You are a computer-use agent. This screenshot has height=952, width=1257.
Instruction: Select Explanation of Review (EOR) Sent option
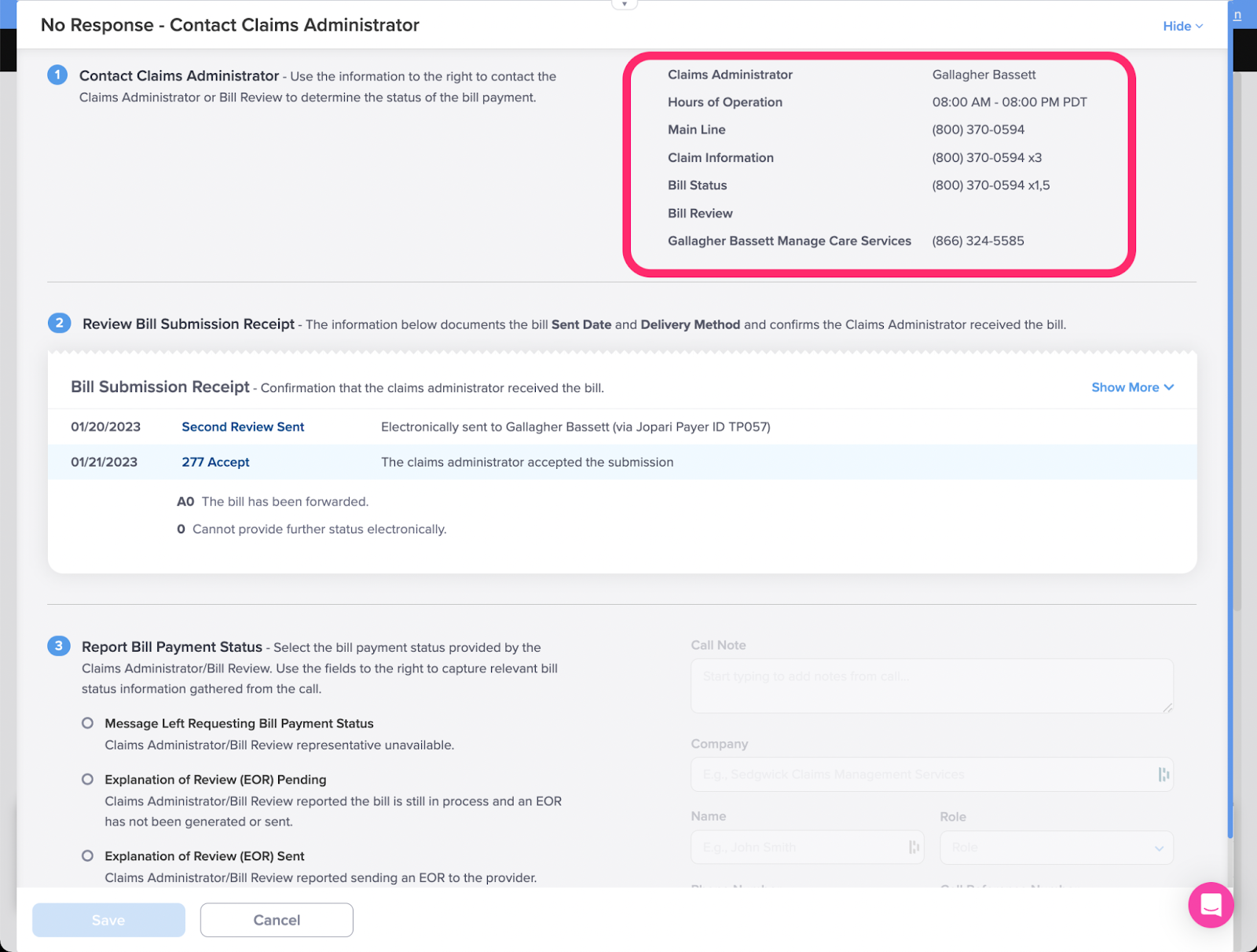coord(88,855)
